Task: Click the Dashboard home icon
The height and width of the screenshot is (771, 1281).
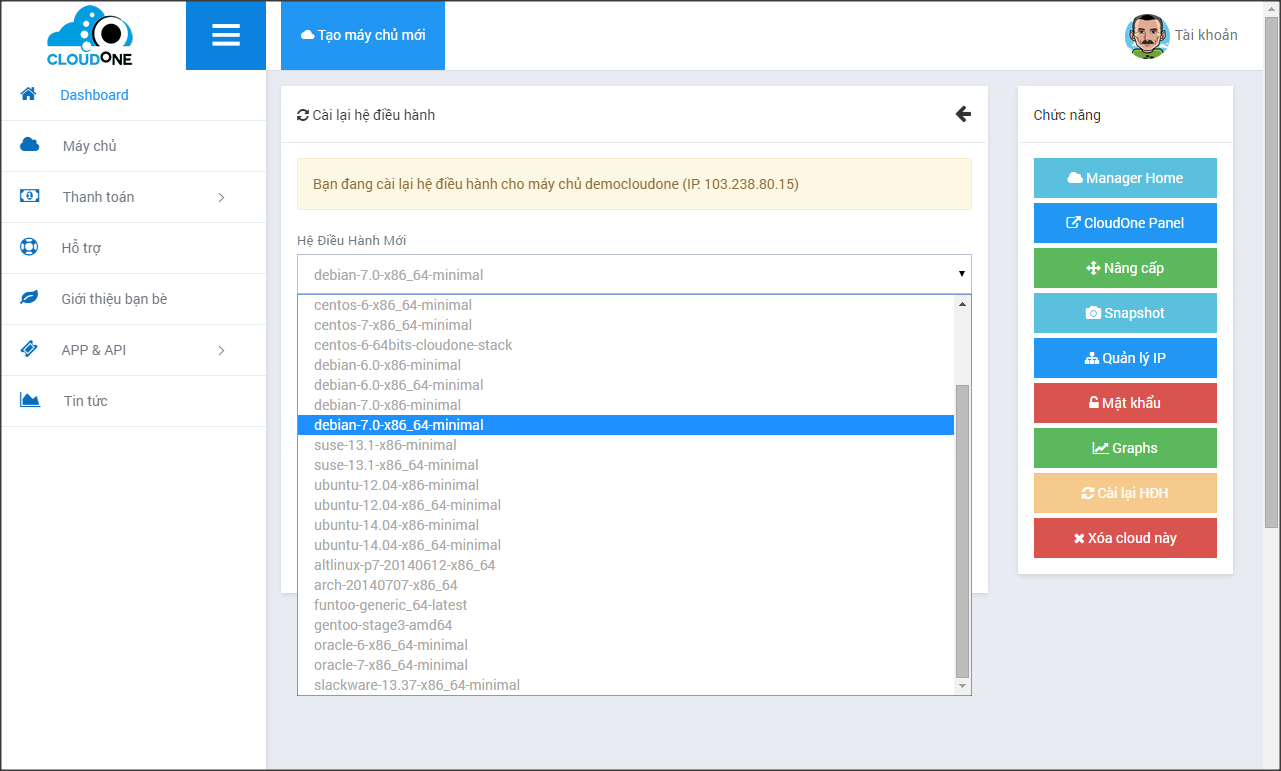Action: coord(29,94)
